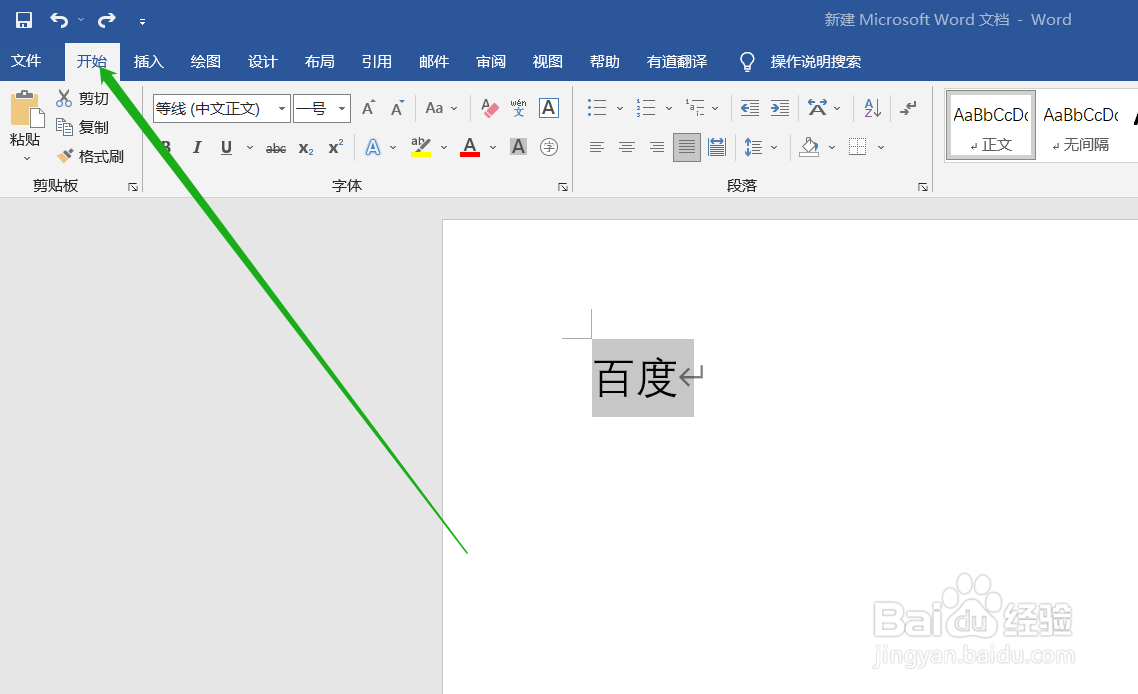This screenshot has width=1138, height=694.
Task: Open Asian layout icon
Action: (x=818, y=108)
